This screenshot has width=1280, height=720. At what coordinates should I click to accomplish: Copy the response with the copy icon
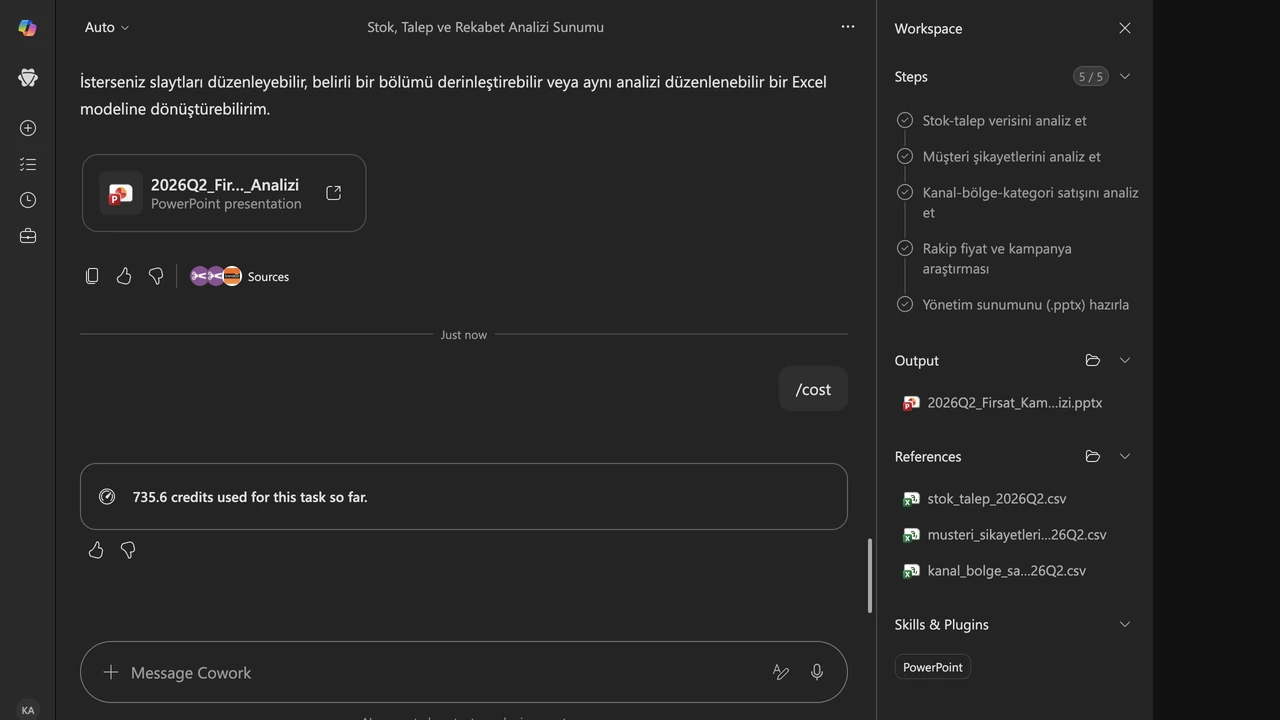pos(92,276)
